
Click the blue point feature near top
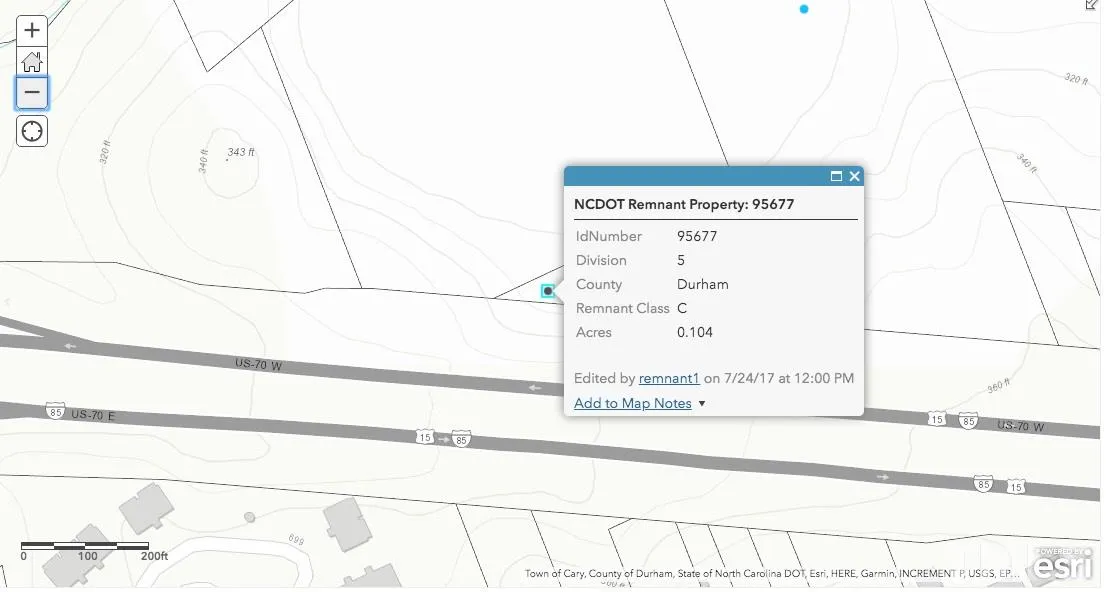point(804,9)
